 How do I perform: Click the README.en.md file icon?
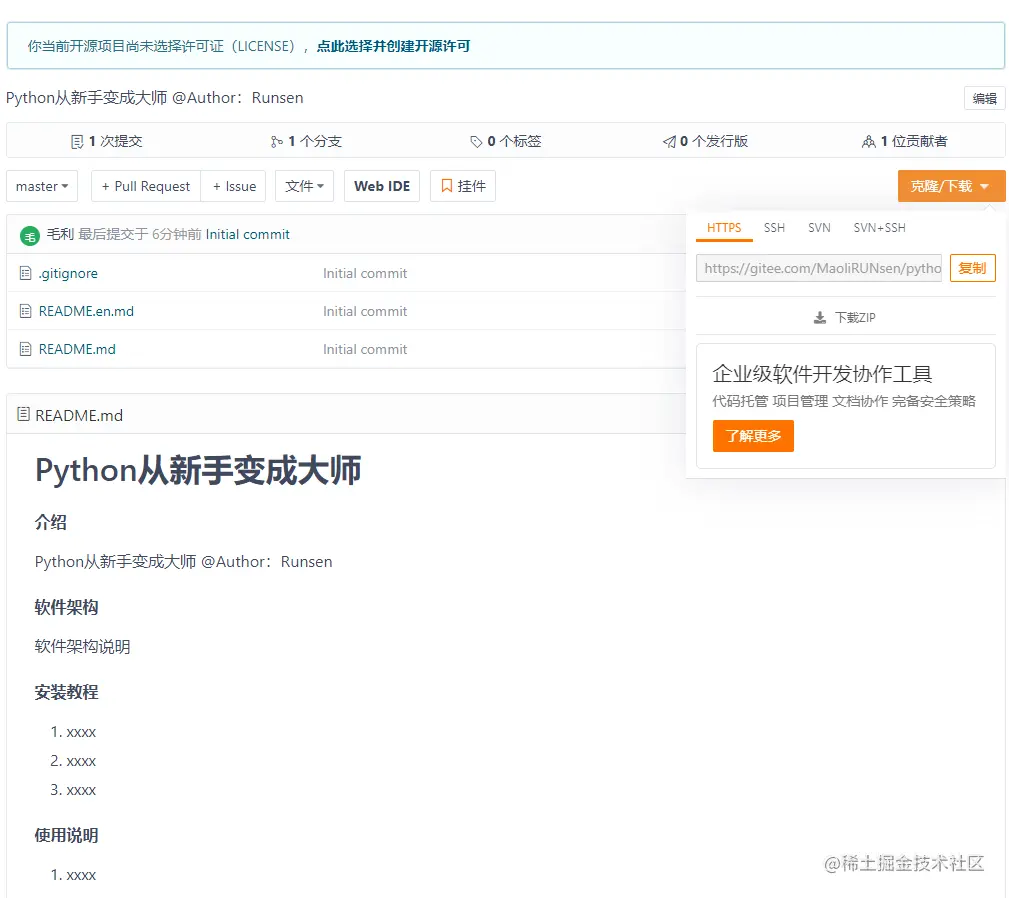click(25, 311)
